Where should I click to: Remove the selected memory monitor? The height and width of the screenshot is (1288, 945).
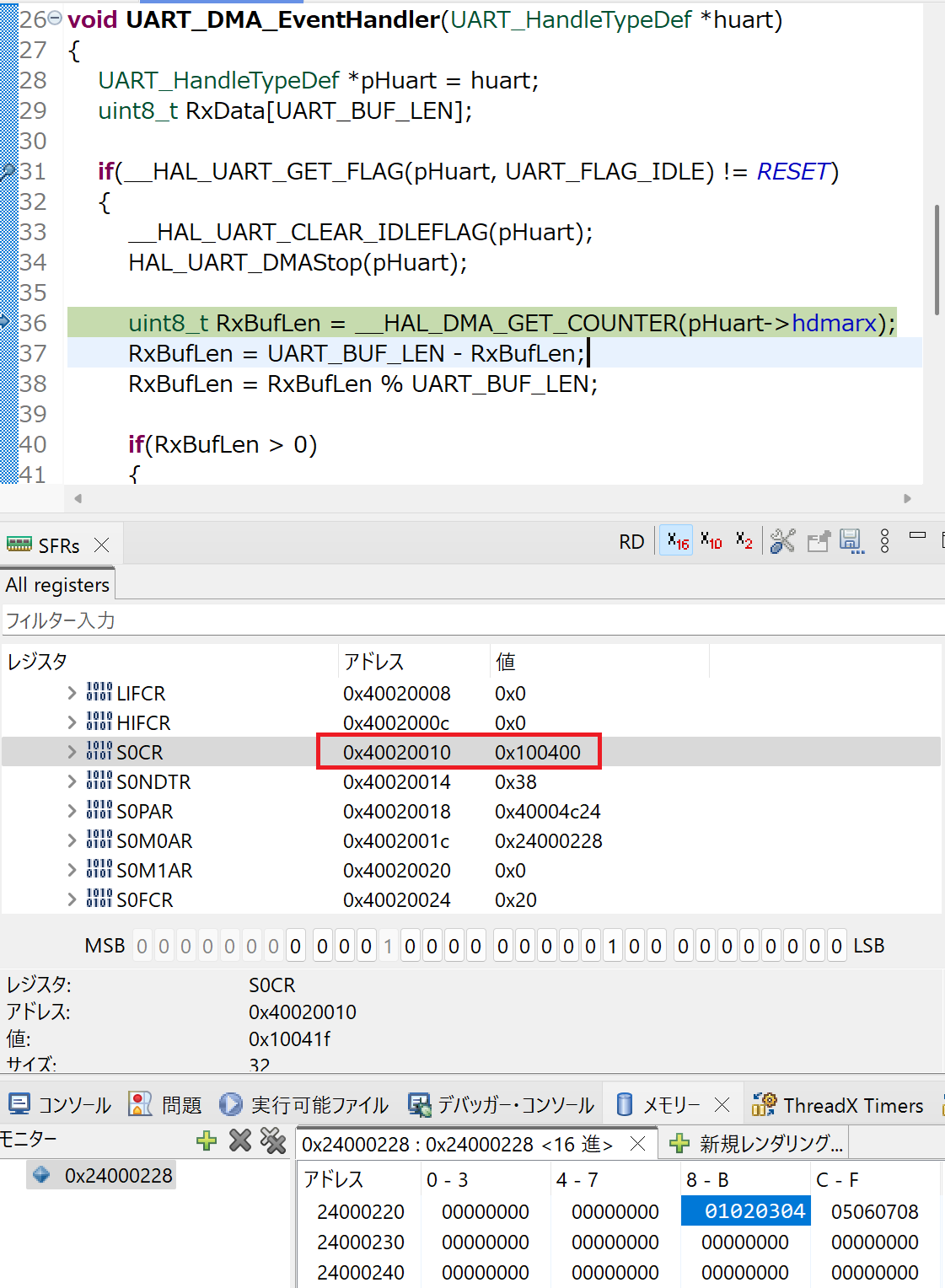pos(240,1140)
